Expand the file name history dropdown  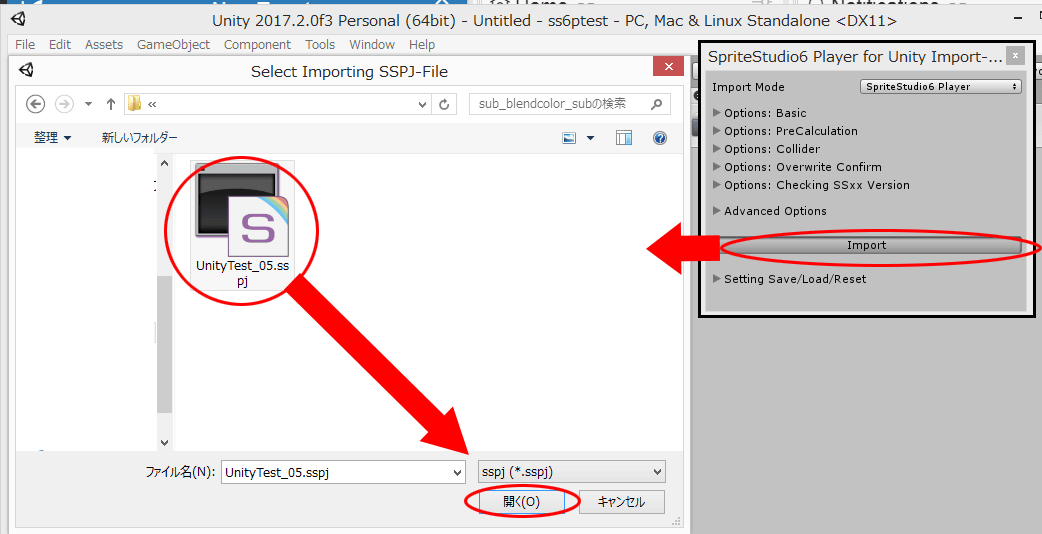[457, 472]
